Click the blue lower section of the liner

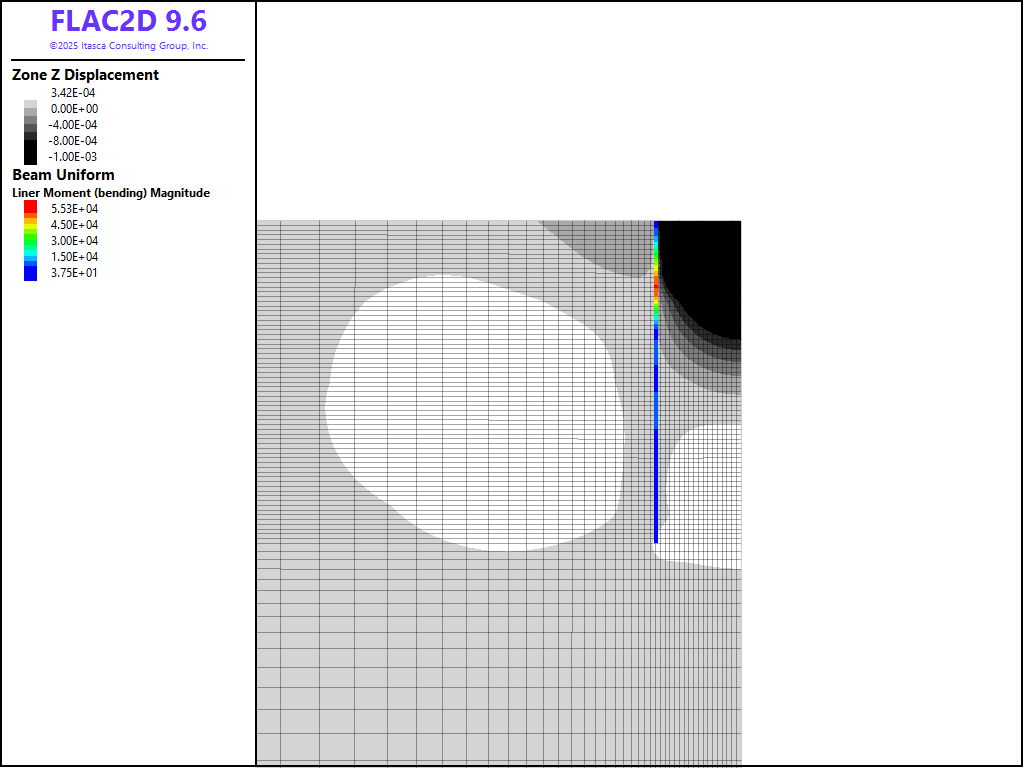pos(656,480)
